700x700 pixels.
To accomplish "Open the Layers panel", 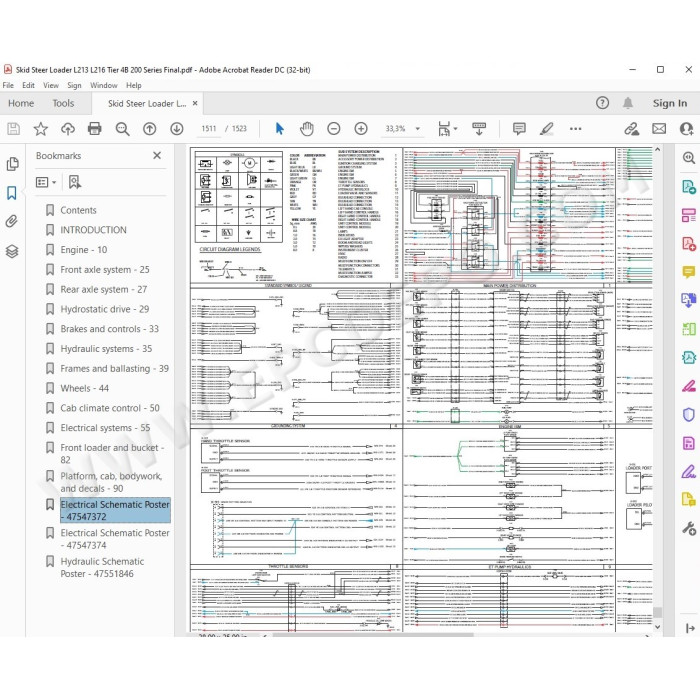I will (12, 251).
